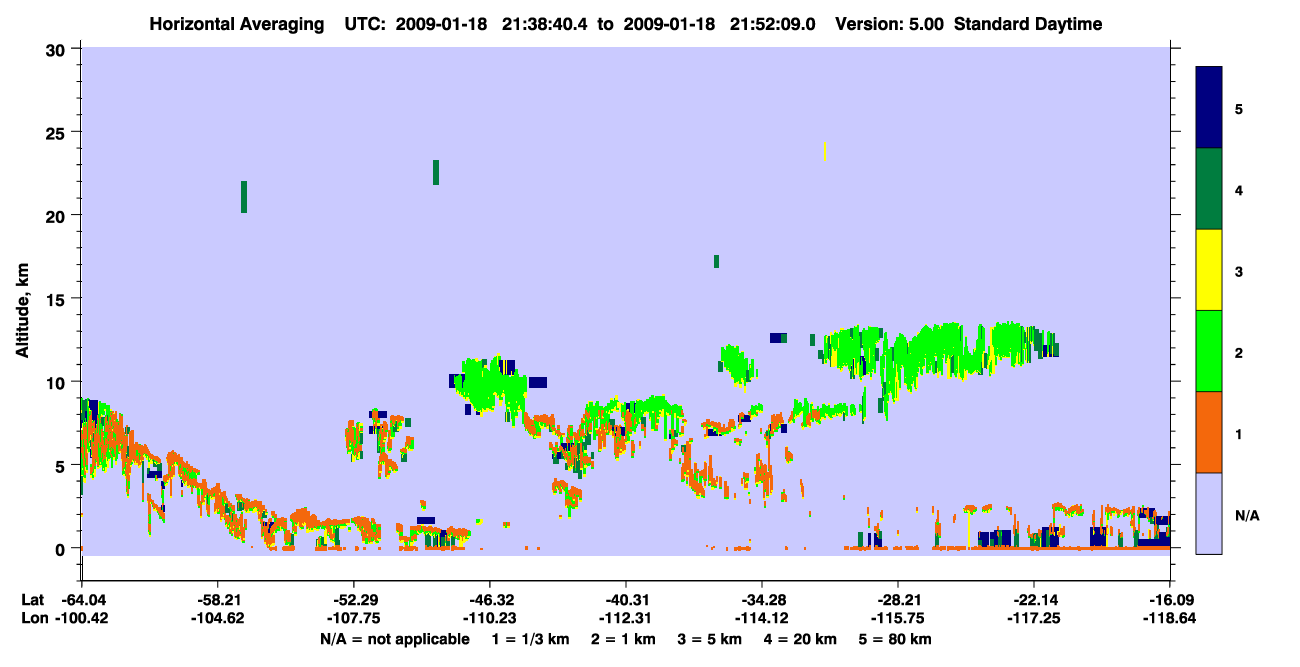Click the longitude value -107.75
Image resolution: width=1300 pixels, height=667 pixels.
click(353, 618)
